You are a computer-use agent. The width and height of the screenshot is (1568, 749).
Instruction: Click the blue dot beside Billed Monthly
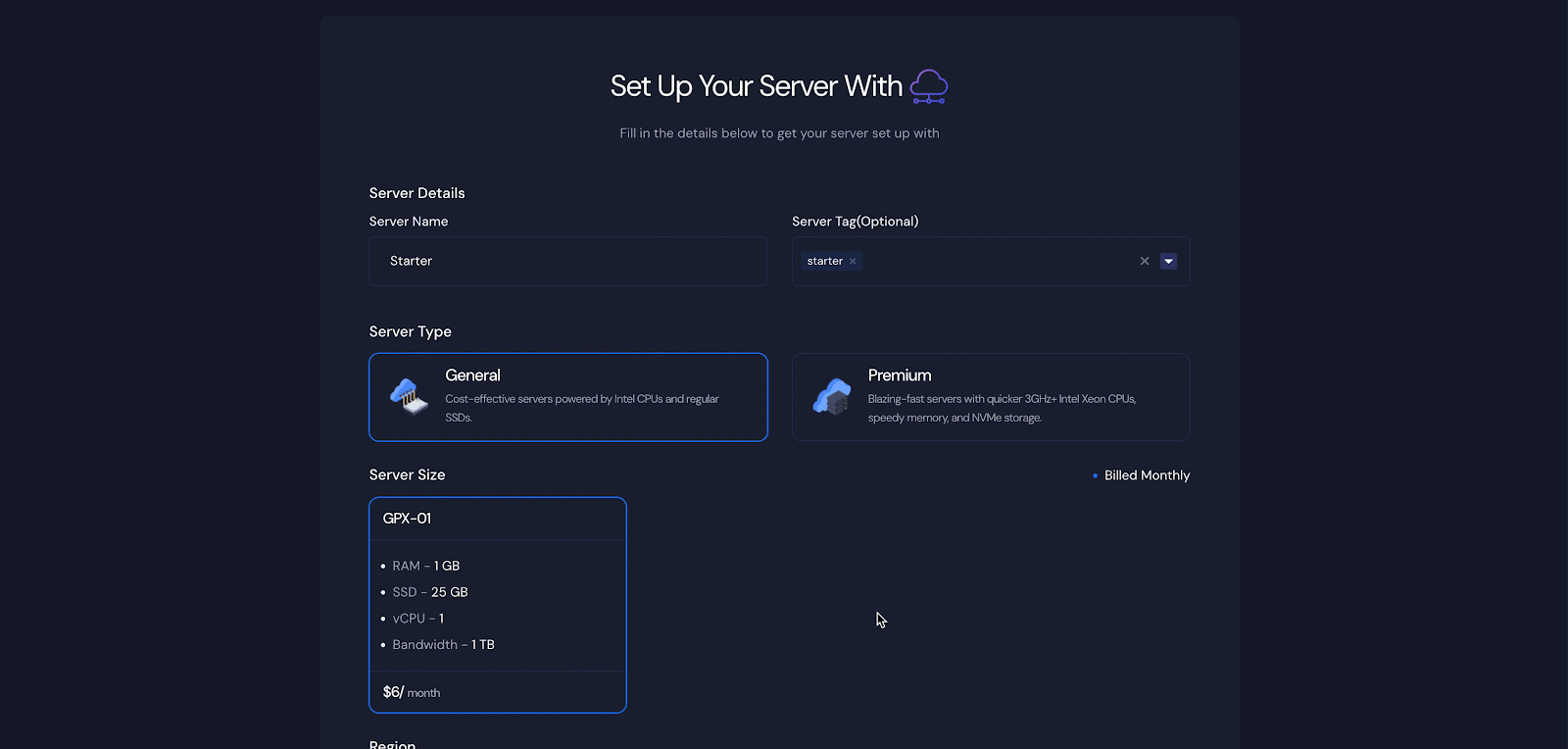pos(1095,475)
